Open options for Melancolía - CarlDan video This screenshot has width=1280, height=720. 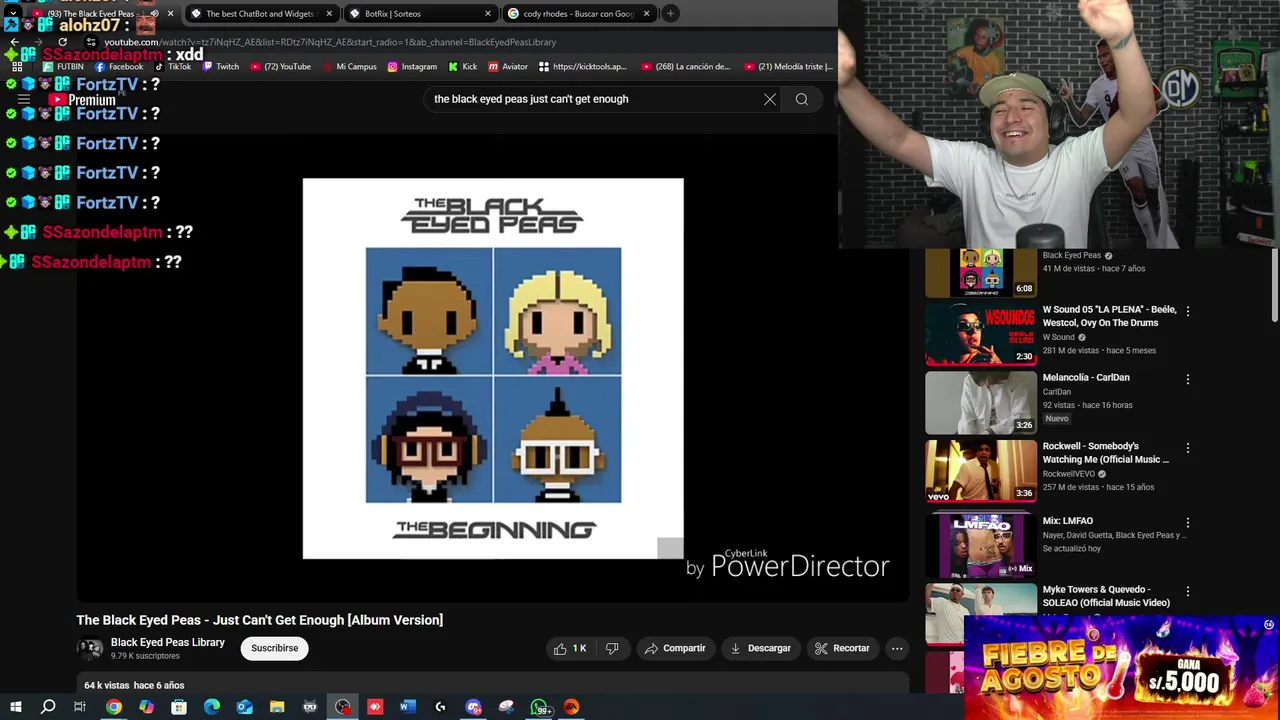1188,379
